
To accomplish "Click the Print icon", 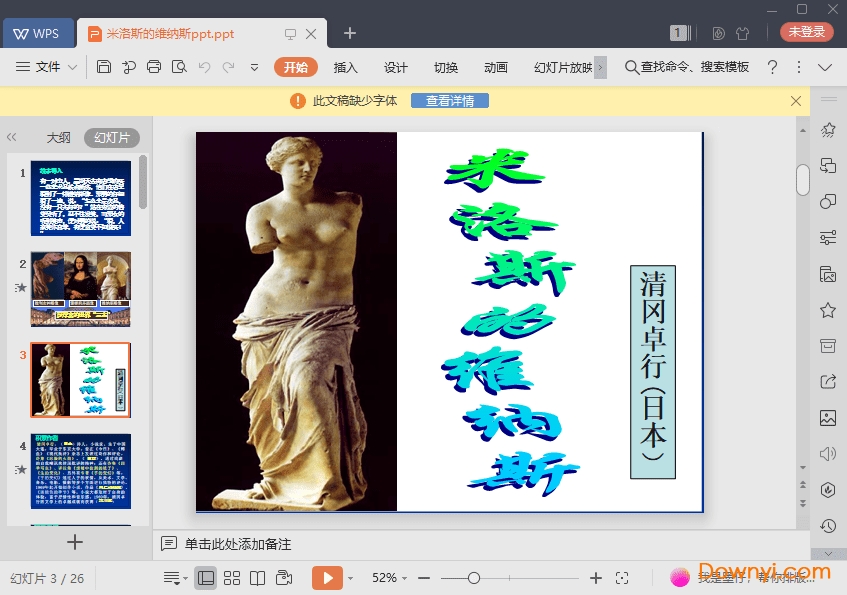I will [x=154, y=67].
